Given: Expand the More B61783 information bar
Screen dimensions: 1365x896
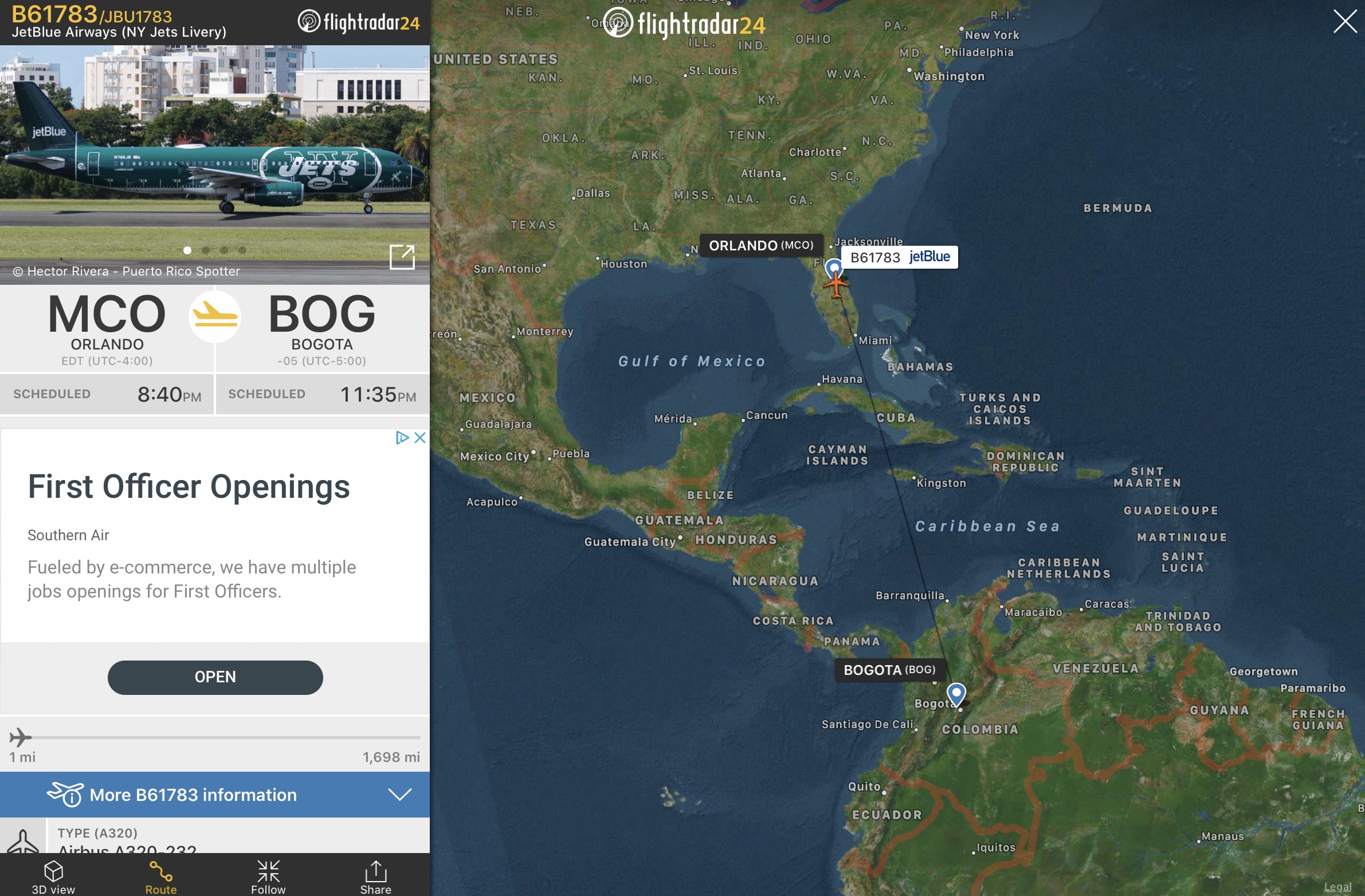Looking at the screenshot, I should tap(214, 795).
